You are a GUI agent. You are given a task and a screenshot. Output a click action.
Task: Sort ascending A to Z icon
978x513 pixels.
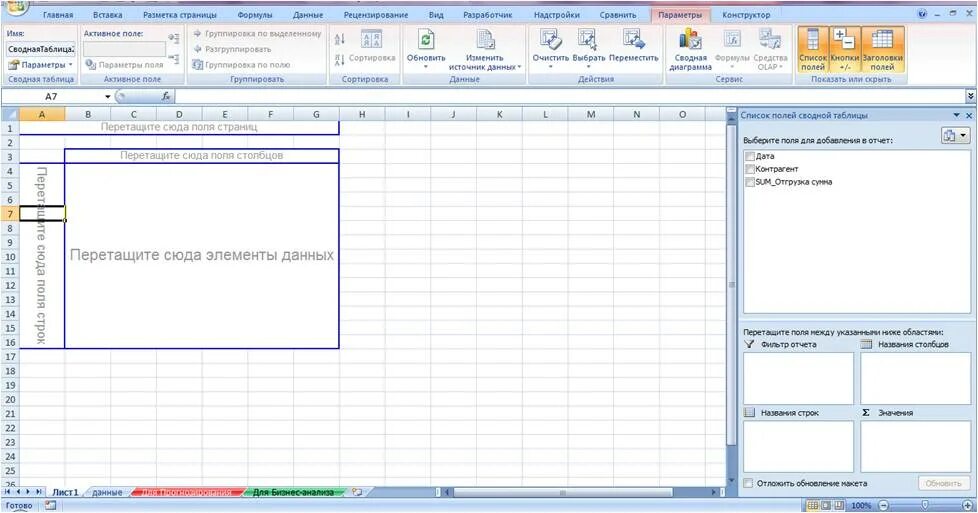[x=339, y=40]
